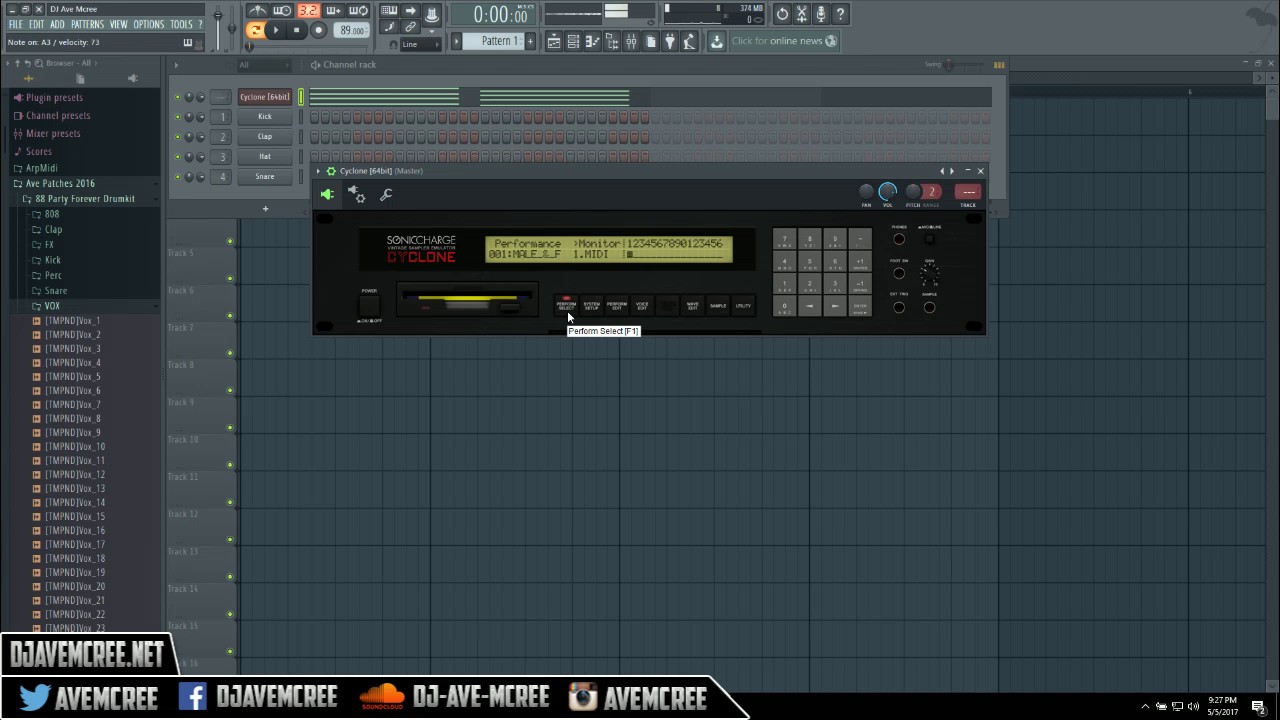Toggle the record button in the transport
The image size is (1280, 720).
pos(318,30)
